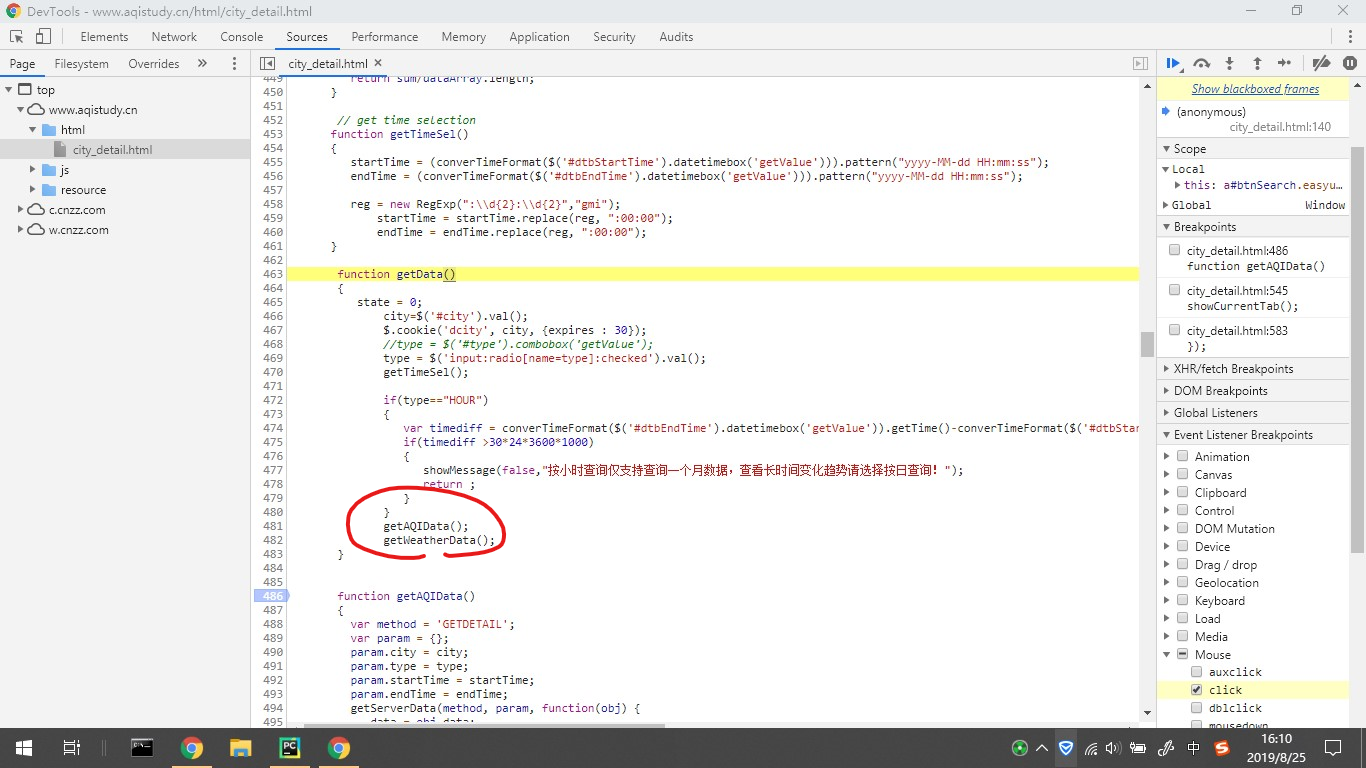Check the Keyboard event listener checkbox
Viewport: 1366px width, 768px height.
point(1182,601)
